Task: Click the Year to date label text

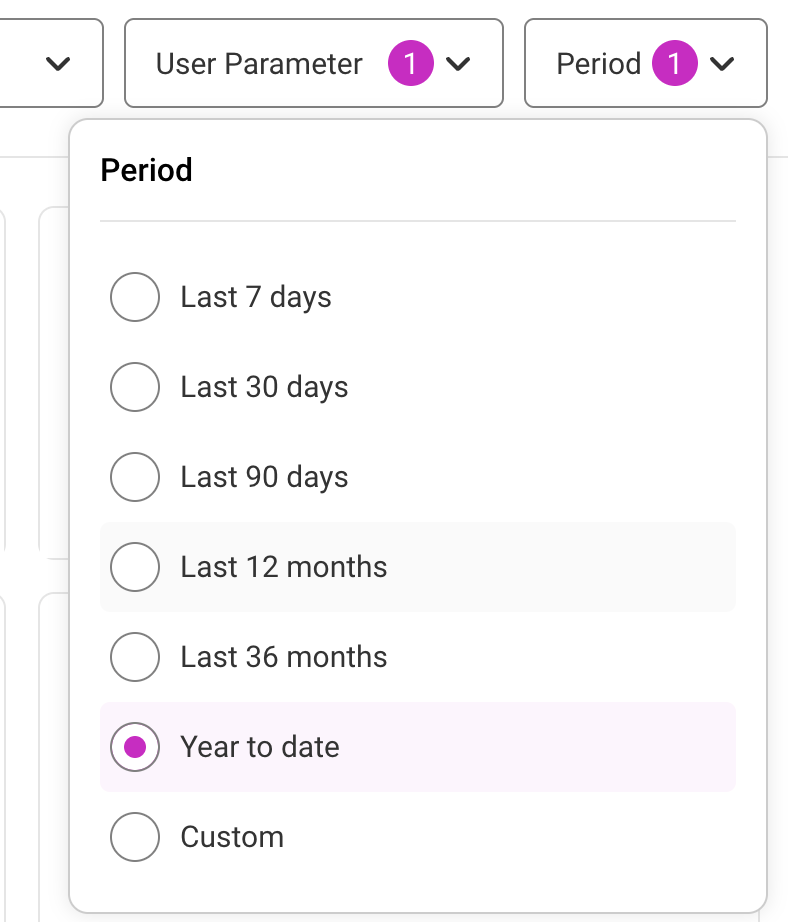Action: (260, 747)
